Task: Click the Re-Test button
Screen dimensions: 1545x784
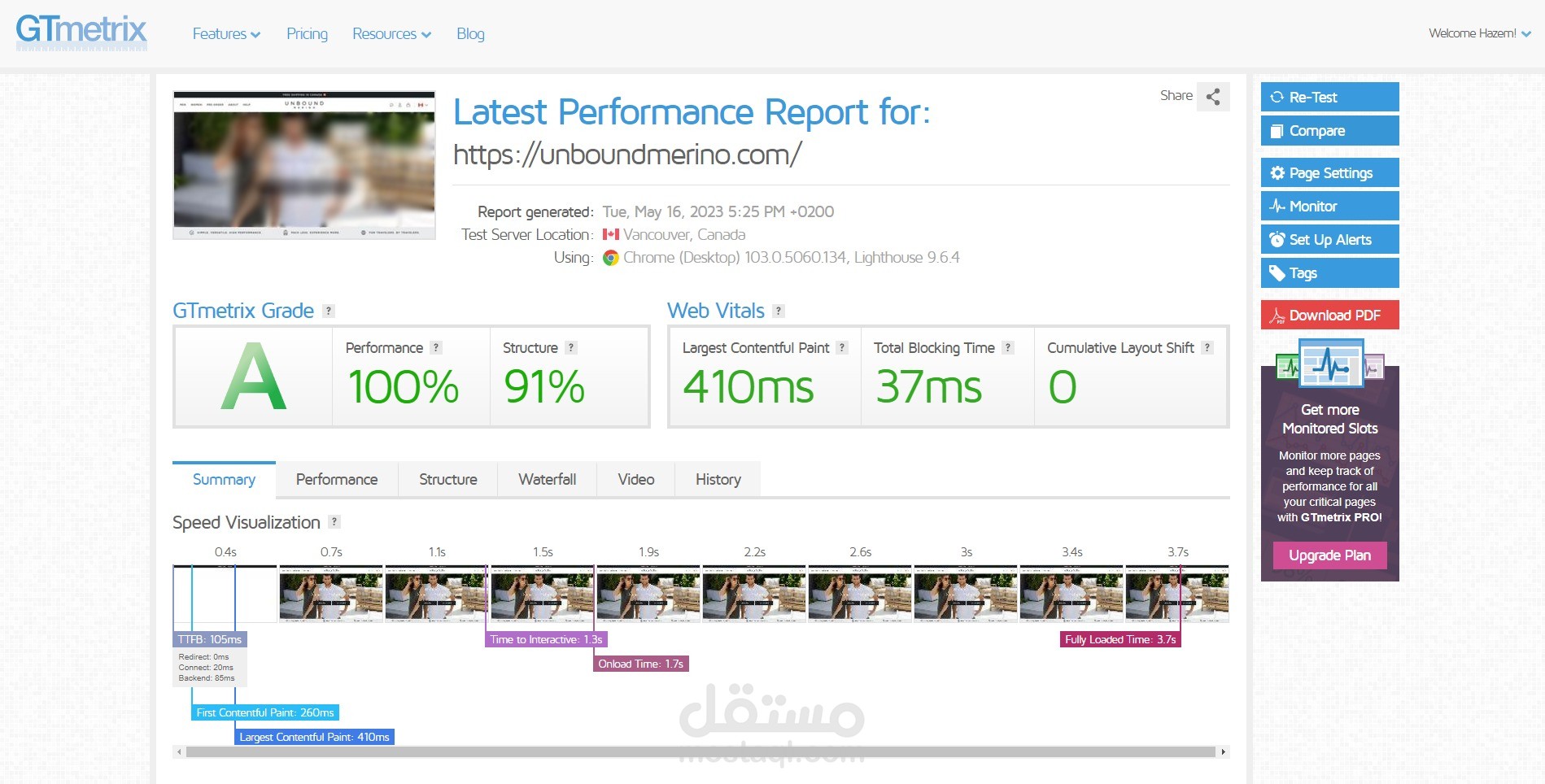Action: [x=1330, y=97]
